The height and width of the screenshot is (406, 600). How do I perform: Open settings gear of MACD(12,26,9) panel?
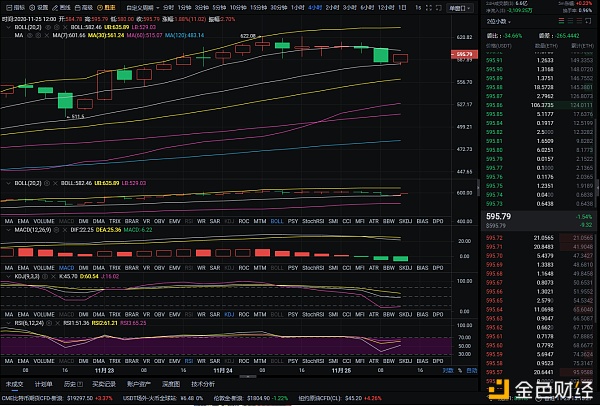point(56,230)
